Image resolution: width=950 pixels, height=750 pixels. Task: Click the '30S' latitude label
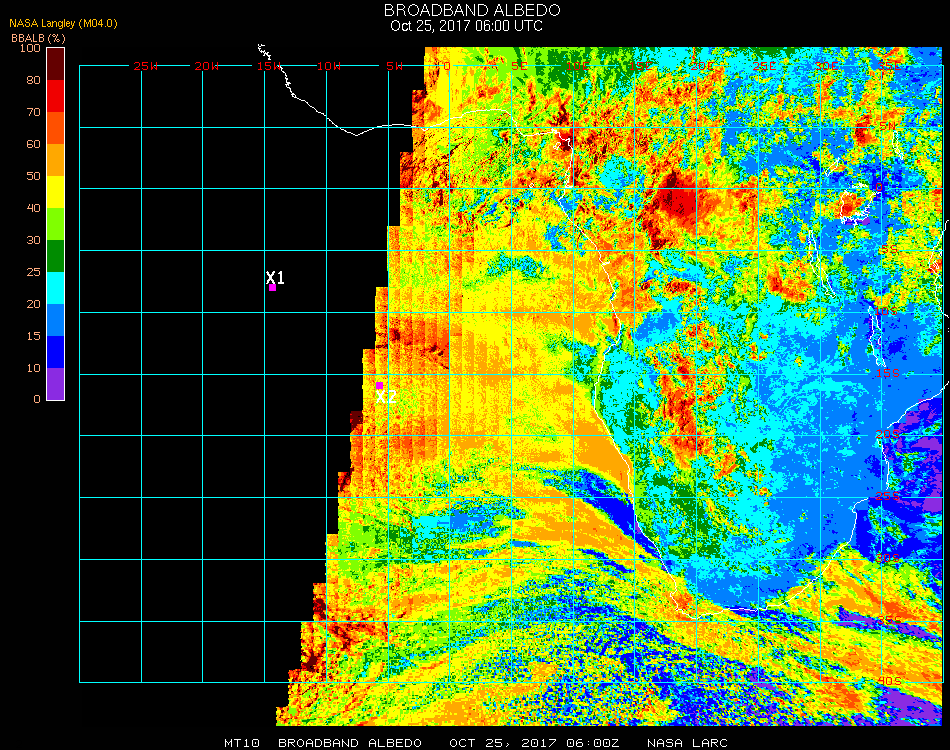[x=889, y=559]
